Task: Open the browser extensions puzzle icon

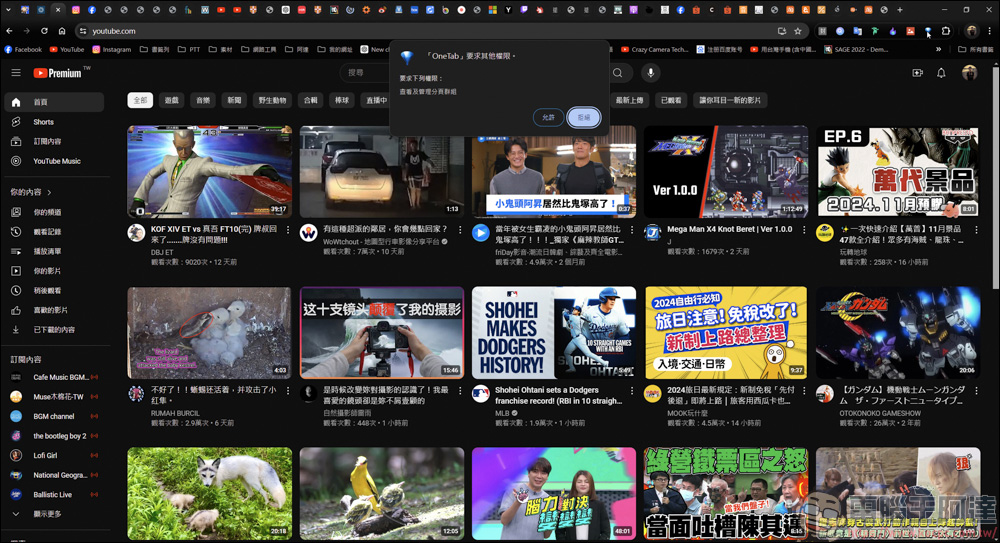Action: click(x=946, y=31)
